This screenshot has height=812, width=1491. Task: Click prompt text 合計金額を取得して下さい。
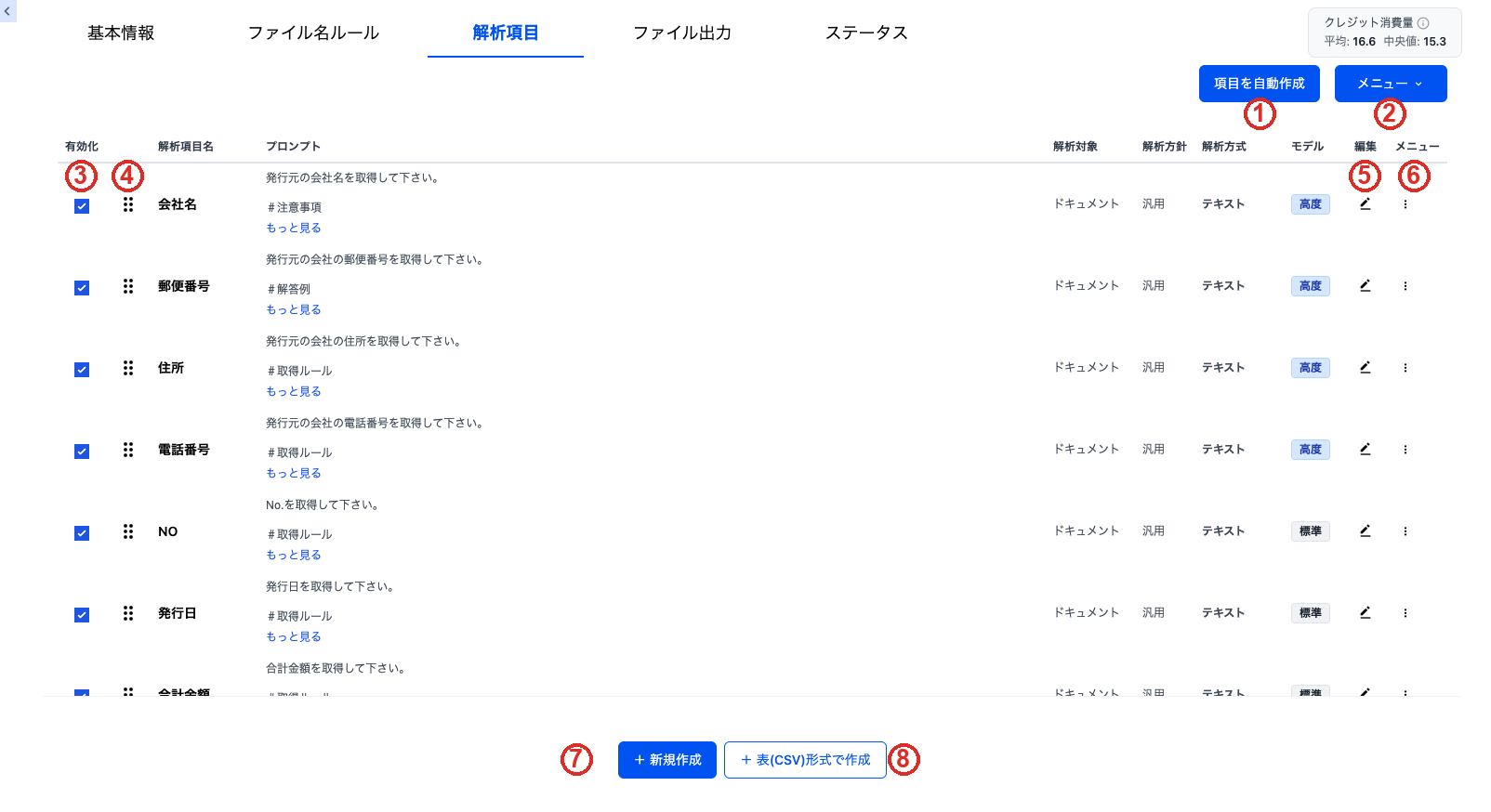pyautogui.click(x=336, y=668)
